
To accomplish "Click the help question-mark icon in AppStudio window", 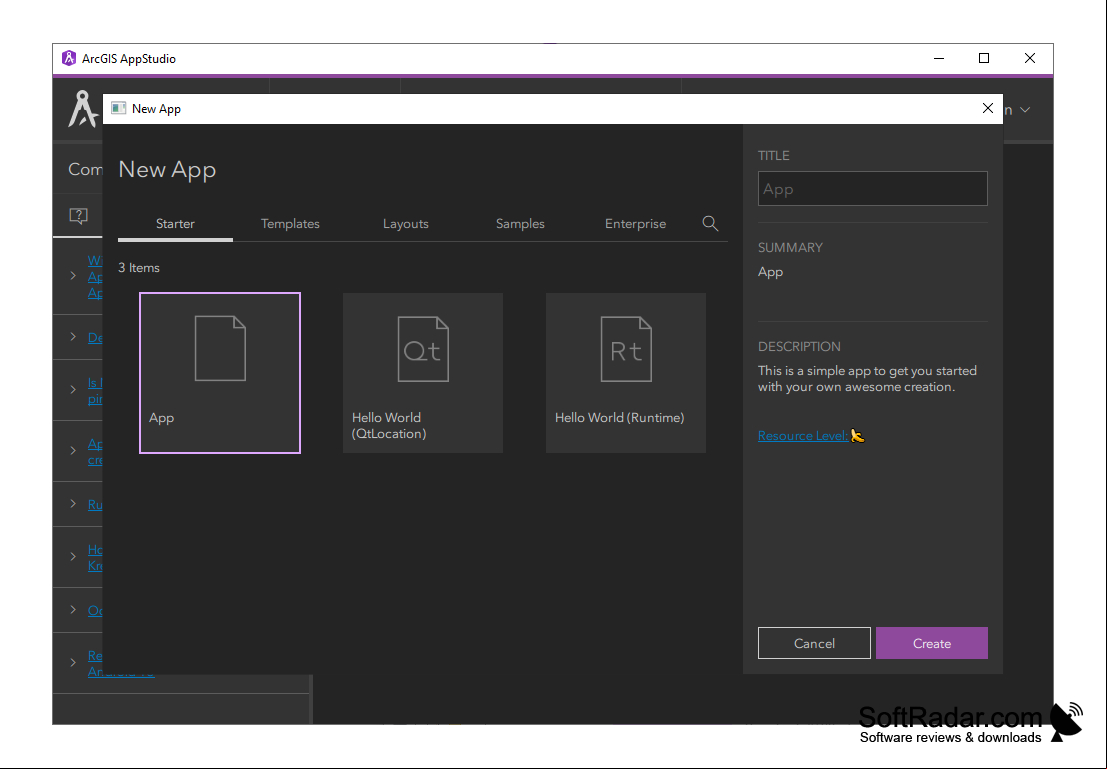I will pyautogui.click(x=78, y=215).
